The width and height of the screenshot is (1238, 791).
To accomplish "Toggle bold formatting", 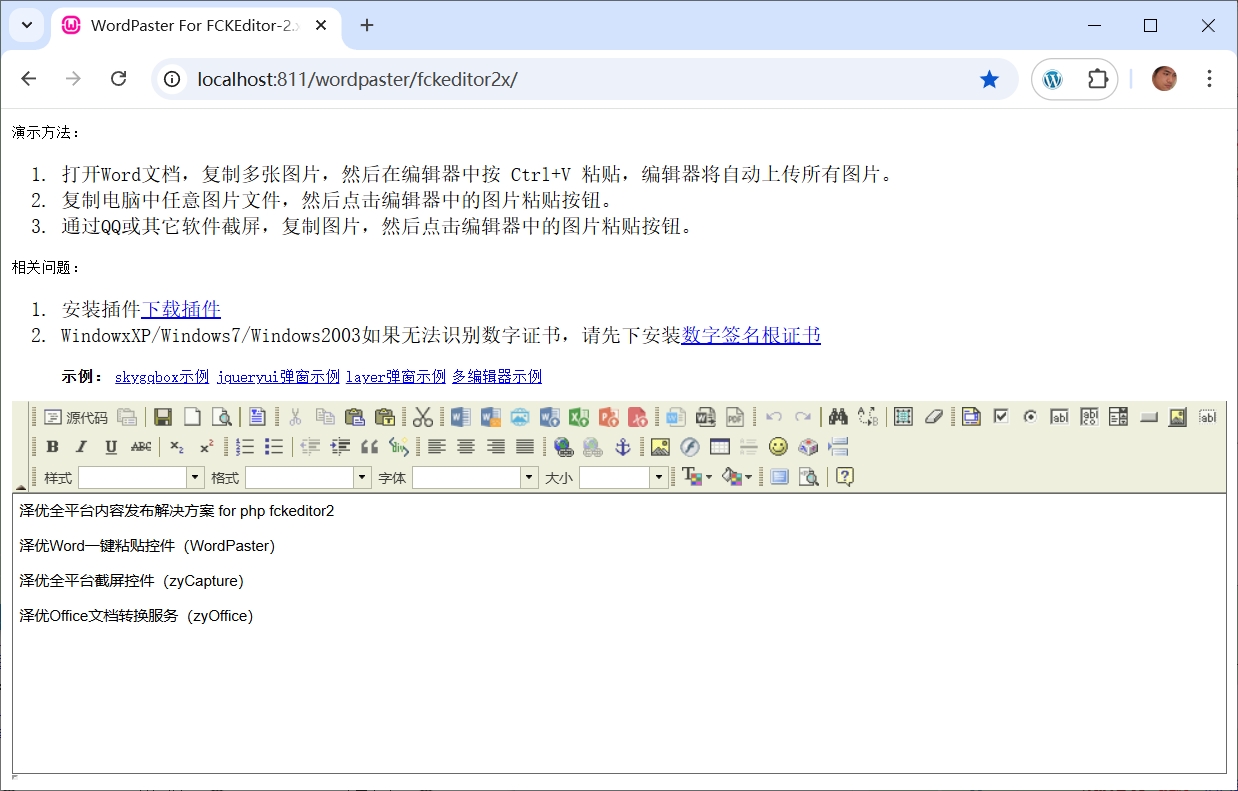I will (52, 447).
